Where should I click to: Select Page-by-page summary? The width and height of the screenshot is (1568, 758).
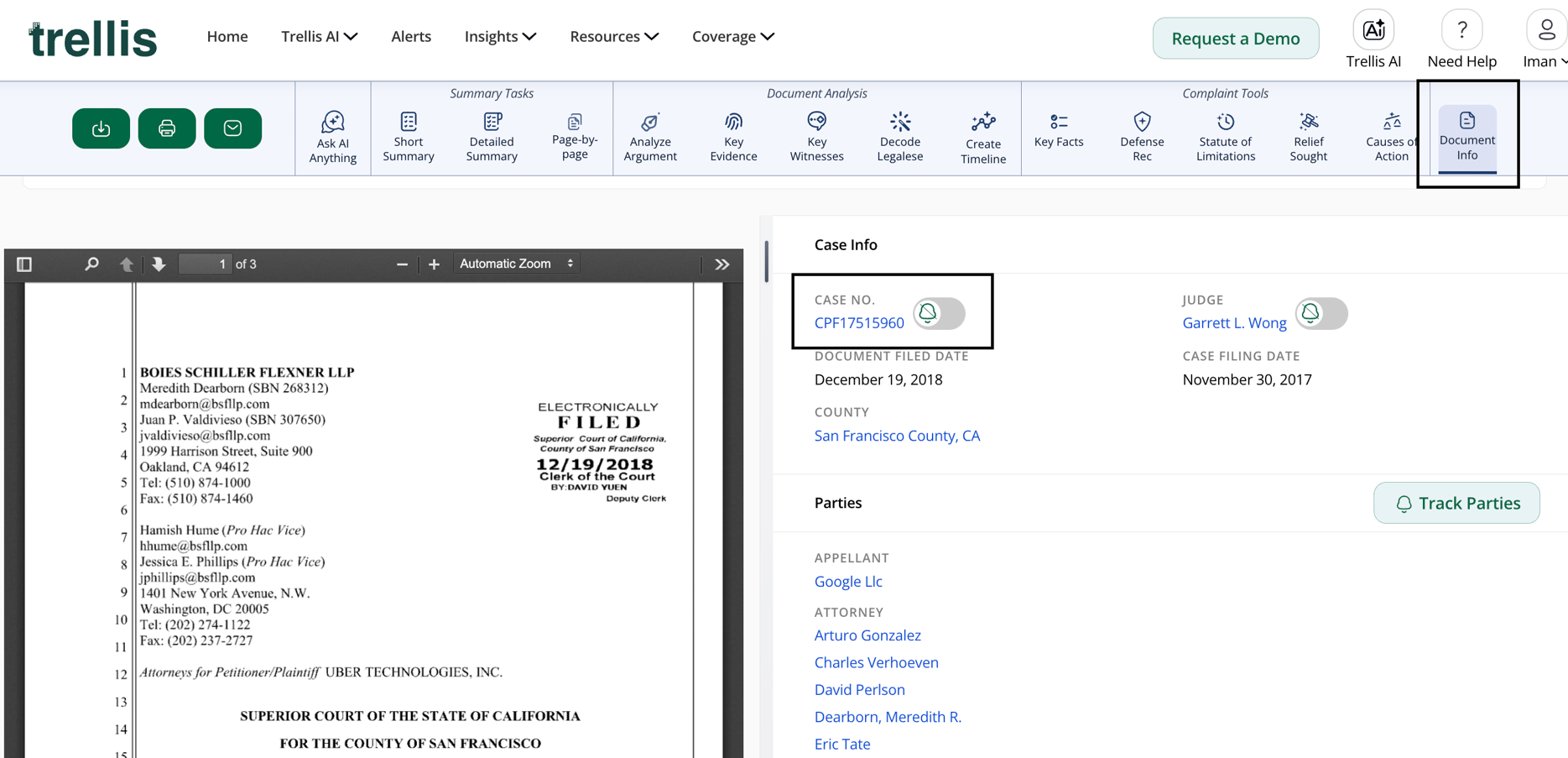click(x=575, y=136)
